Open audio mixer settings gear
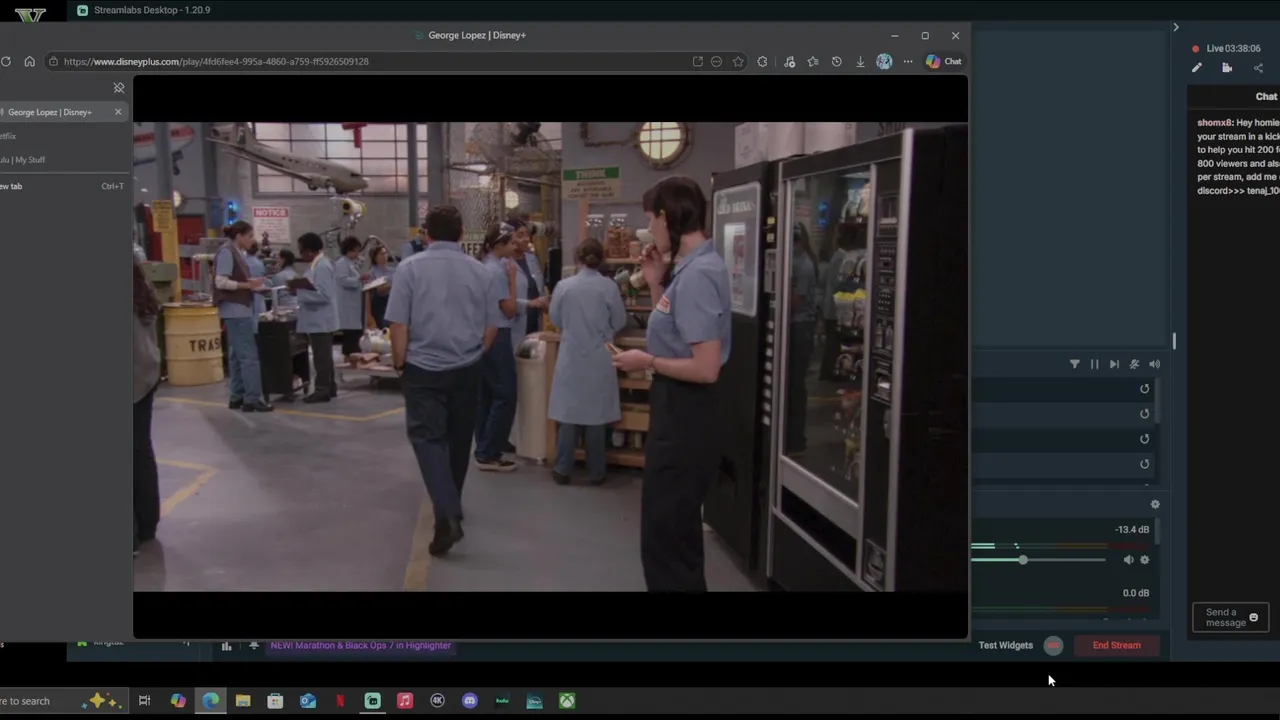 click(x=1155, y=505)
